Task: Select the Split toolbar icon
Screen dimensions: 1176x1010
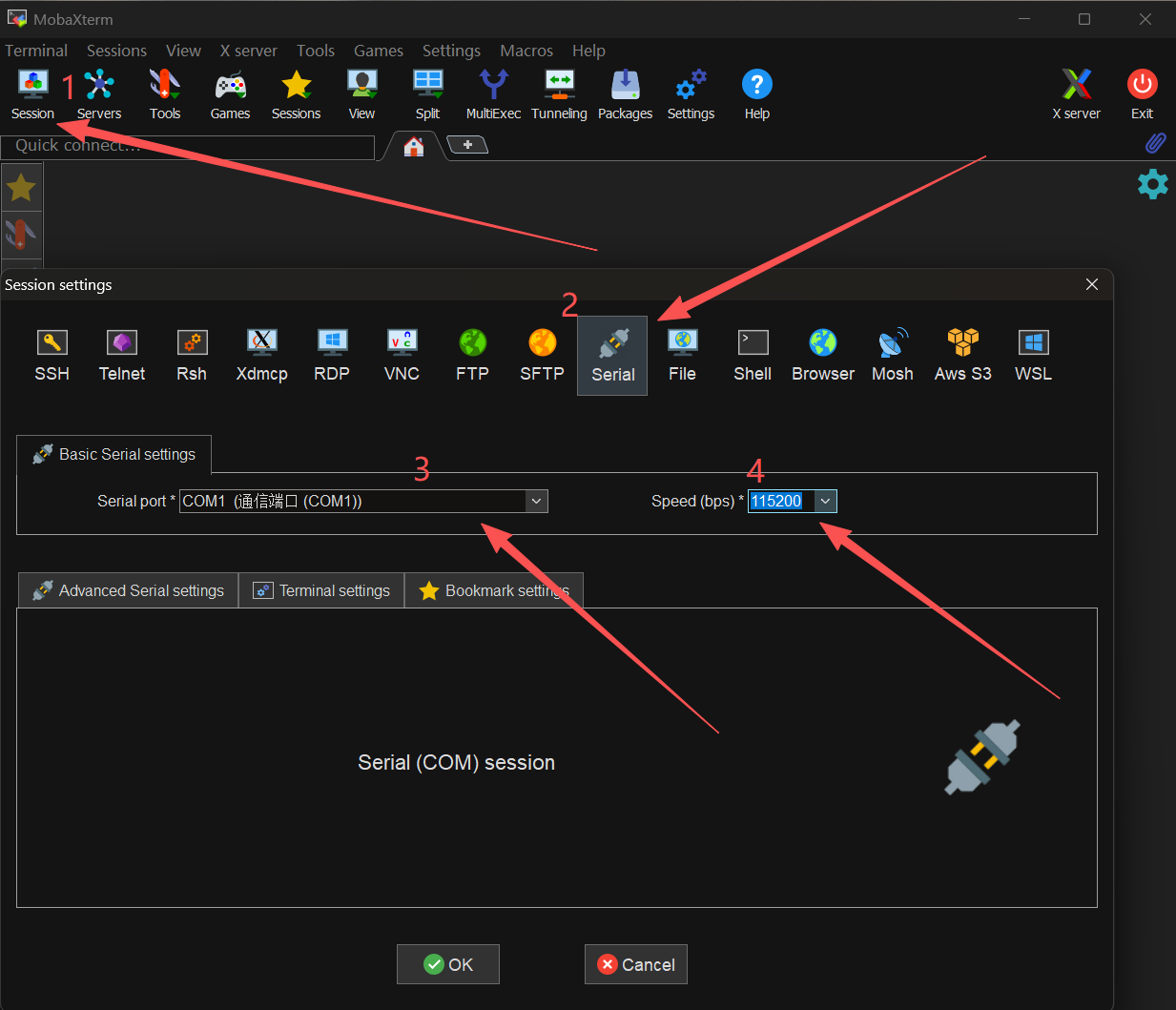Action: (x=427, y=95)
